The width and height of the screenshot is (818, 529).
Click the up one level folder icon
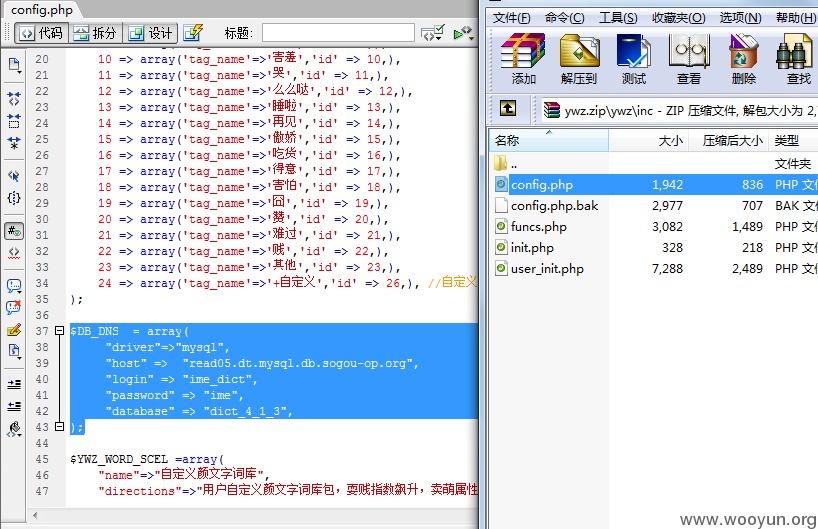coord(508,109)
